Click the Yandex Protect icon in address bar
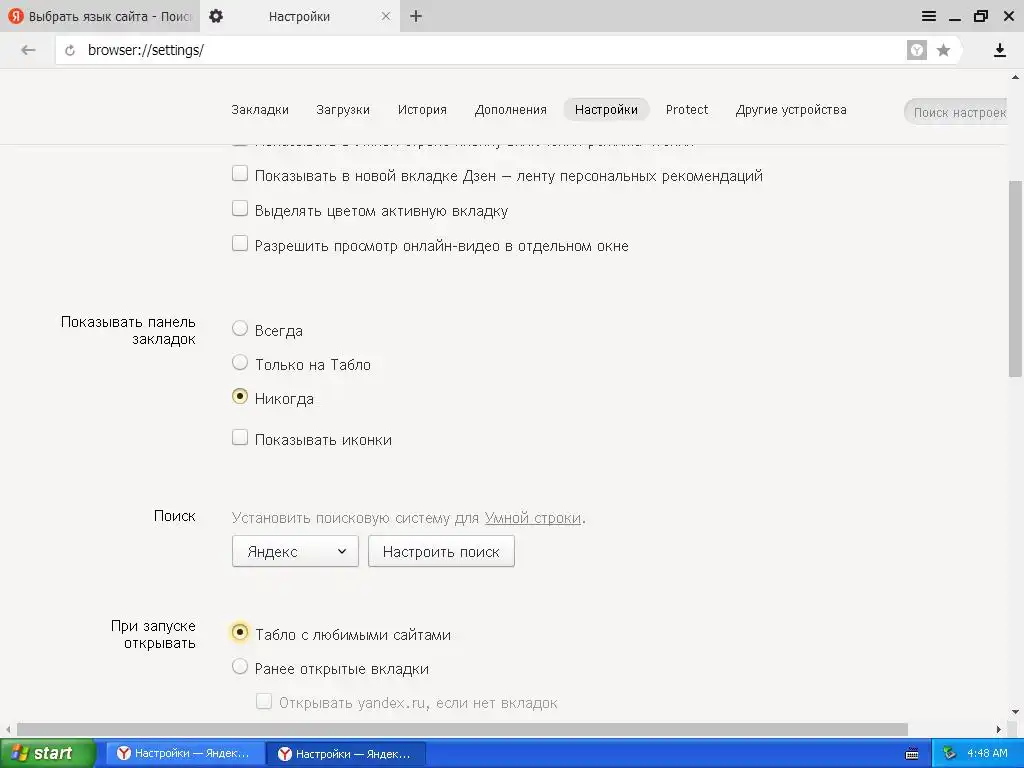This screenshot has height=768, width=1024. (x=916, y=50)
